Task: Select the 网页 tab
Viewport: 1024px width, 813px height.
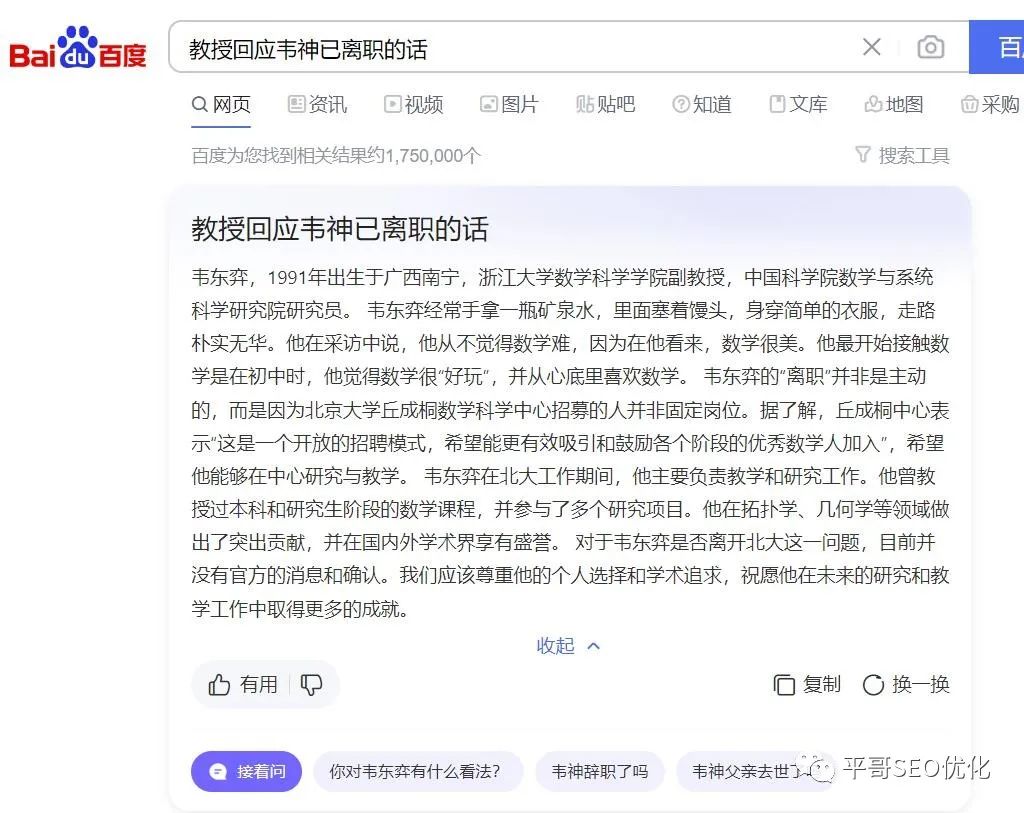Action: [x=221, y=104]
